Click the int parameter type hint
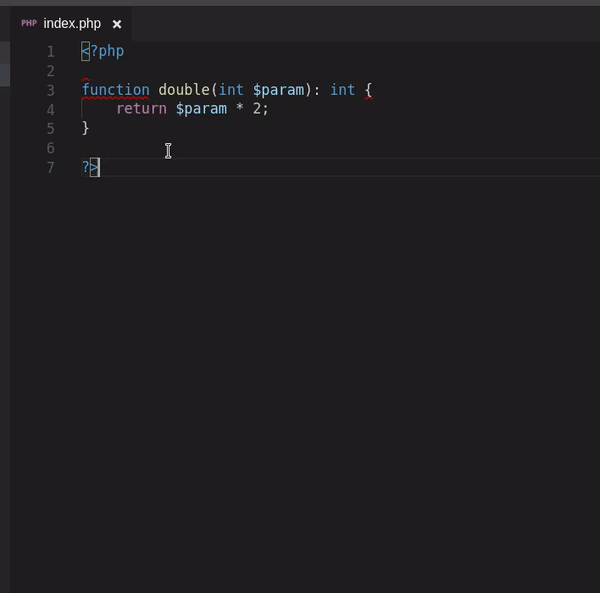The width and height of the screenshot is (600, 593). click(x=231, y=90)
